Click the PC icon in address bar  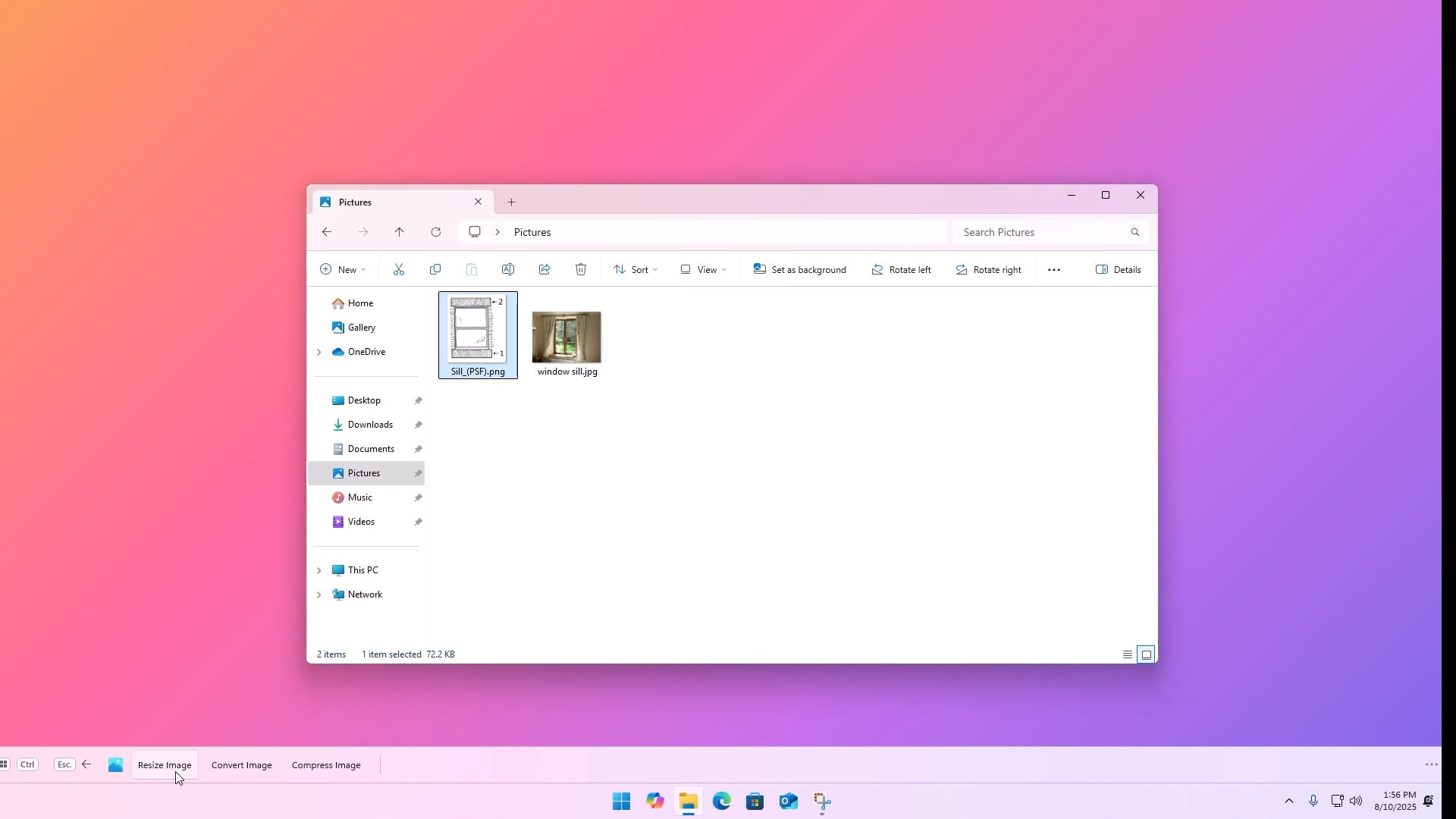coord(475,231)
